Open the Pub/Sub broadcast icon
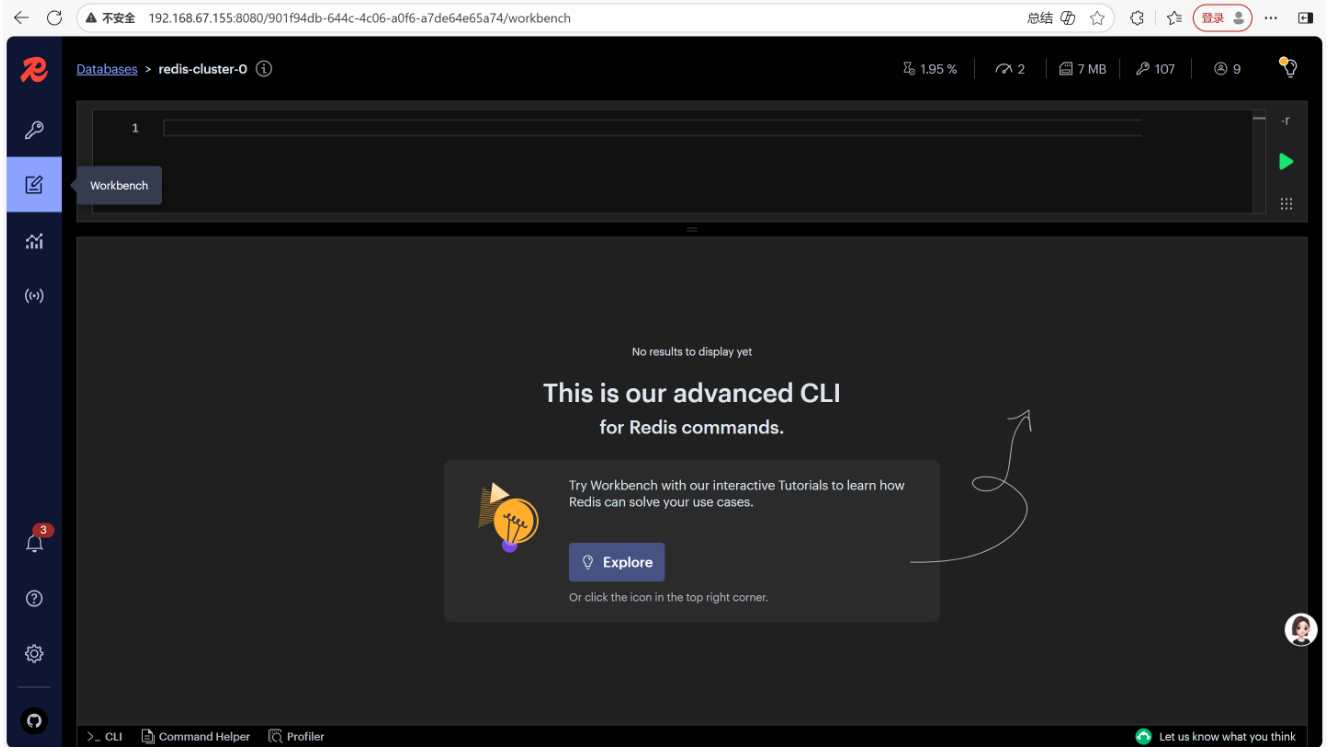The image size is (1332, 756). click(x=34, y=296)
